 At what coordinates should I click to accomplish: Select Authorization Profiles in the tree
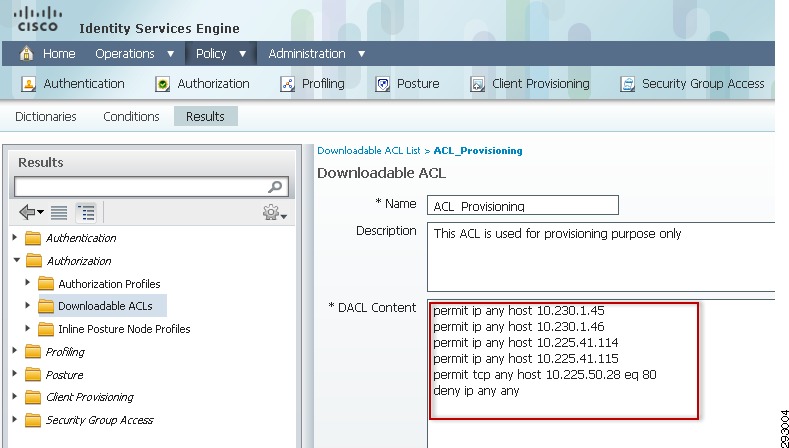point(109,284)
